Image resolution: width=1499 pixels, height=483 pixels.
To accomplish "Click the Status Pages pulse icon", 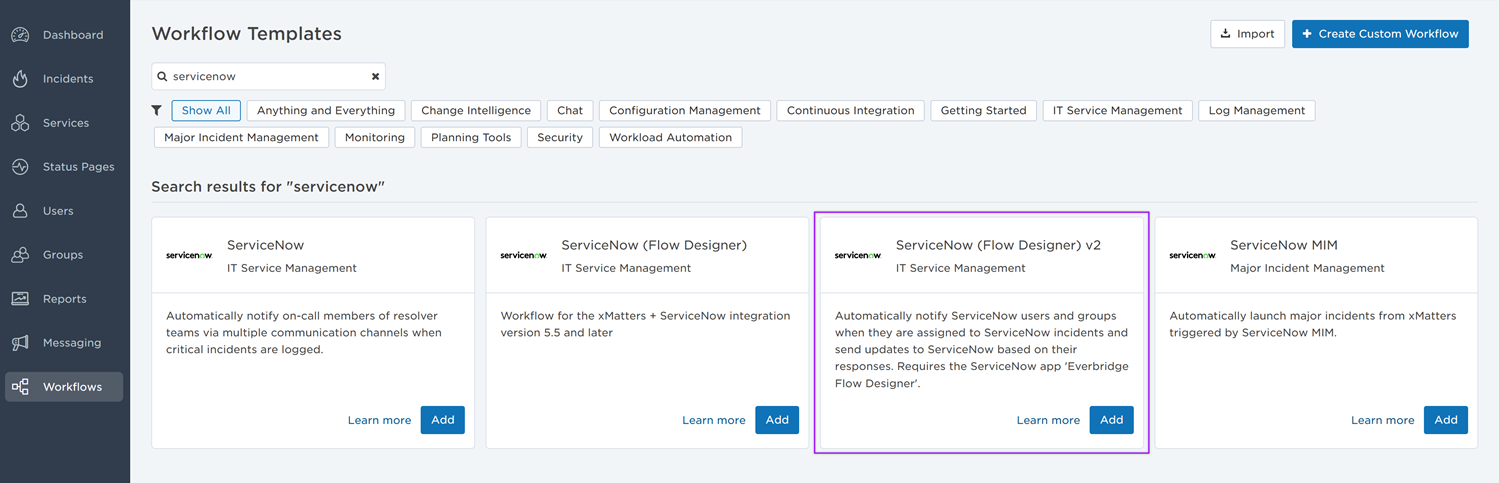I will tap(20, 167).
